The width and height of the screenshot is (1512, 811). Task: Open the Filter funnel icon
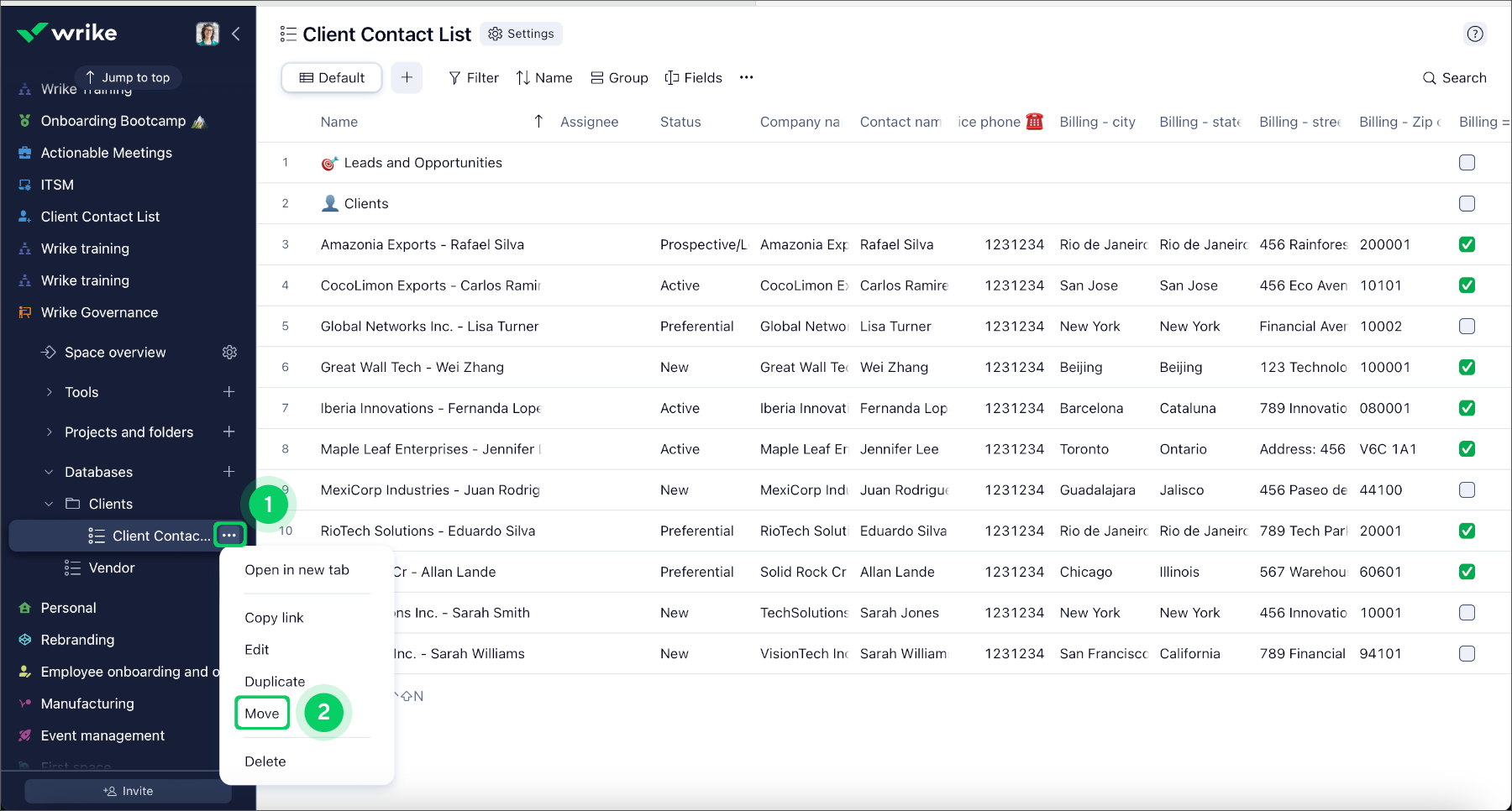tap(454, 77)
